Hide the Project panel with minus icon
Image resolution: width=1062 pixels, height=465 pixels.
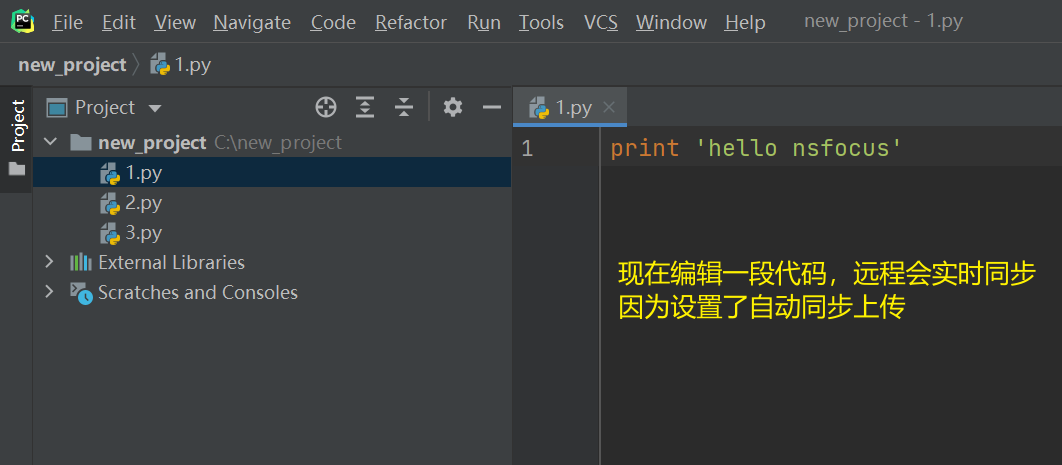coord(491,107)
